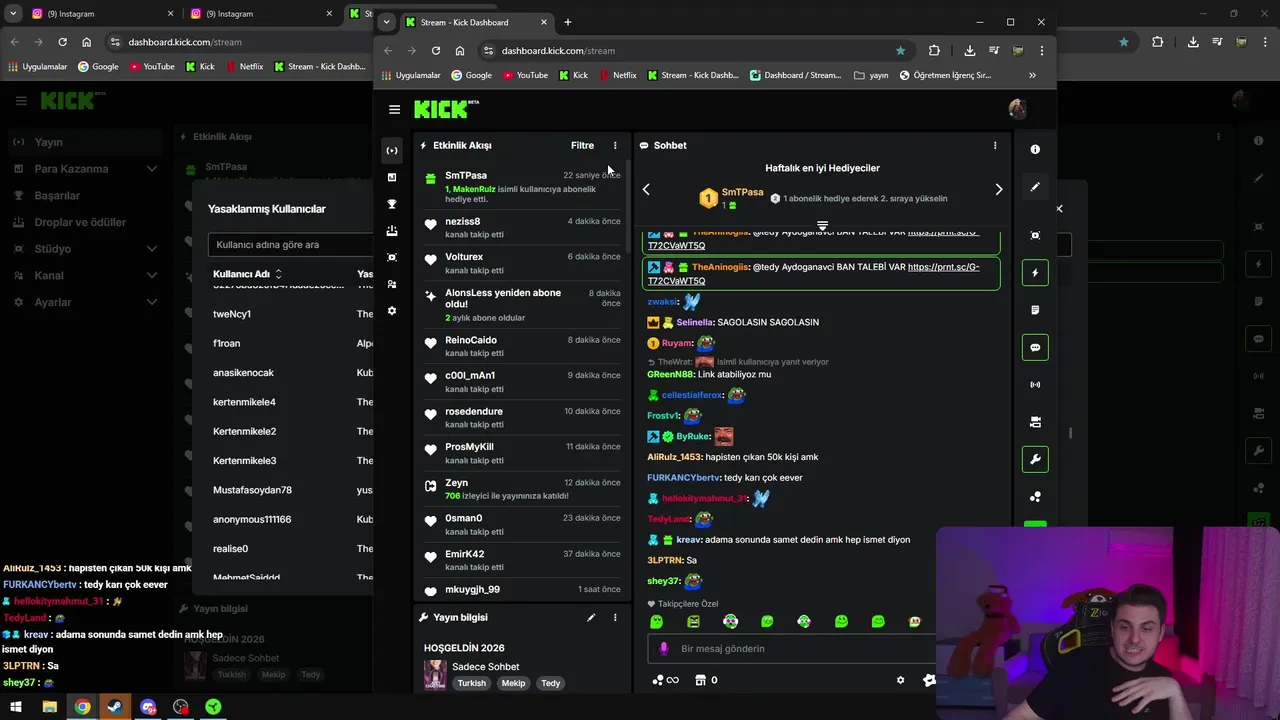Open new tab in front Chrome window

point(567,22)
